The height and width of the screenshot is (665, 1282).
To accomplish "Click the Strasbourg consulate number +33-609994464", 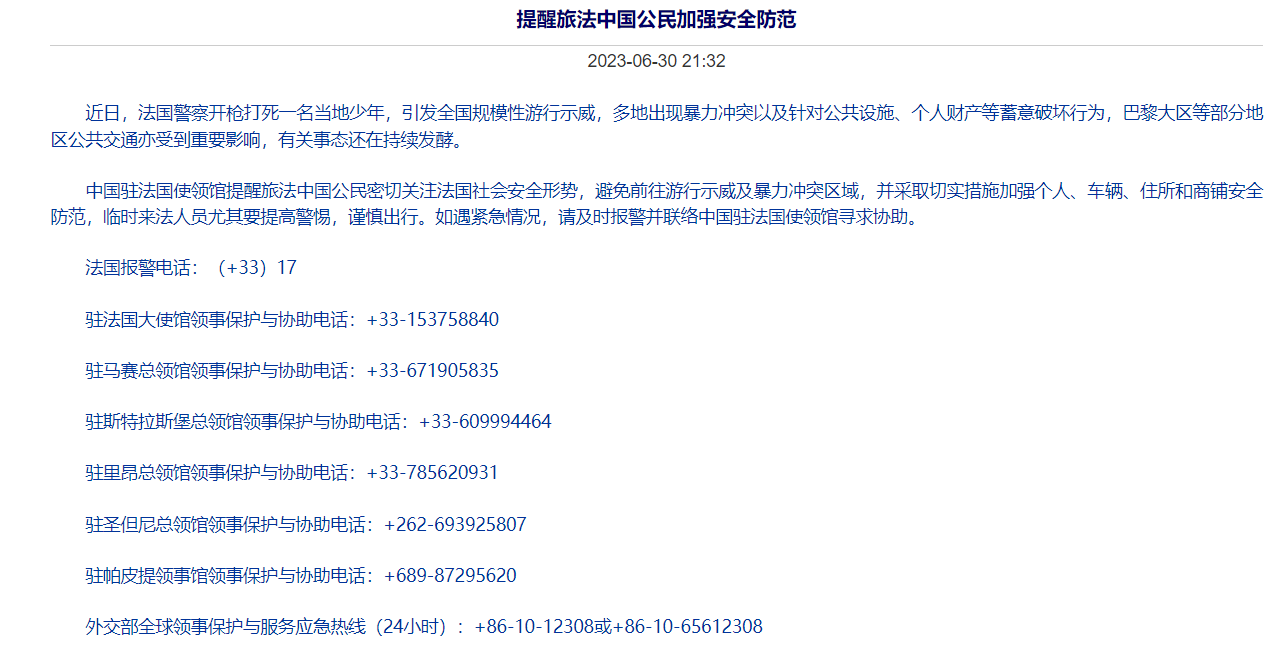I will tap(485, 422).
